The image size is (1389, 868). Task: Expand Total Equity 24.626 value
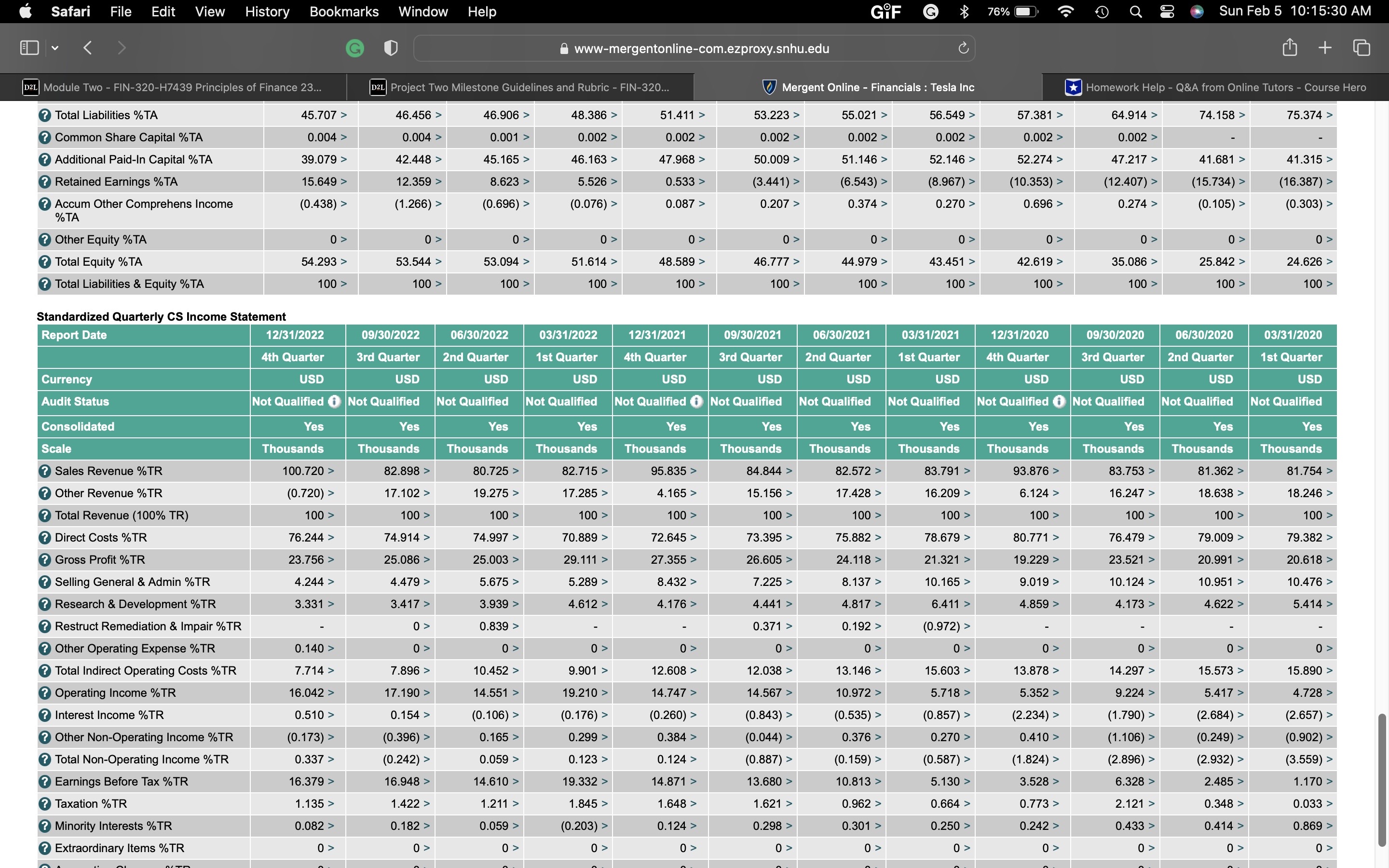[1329, 262]
